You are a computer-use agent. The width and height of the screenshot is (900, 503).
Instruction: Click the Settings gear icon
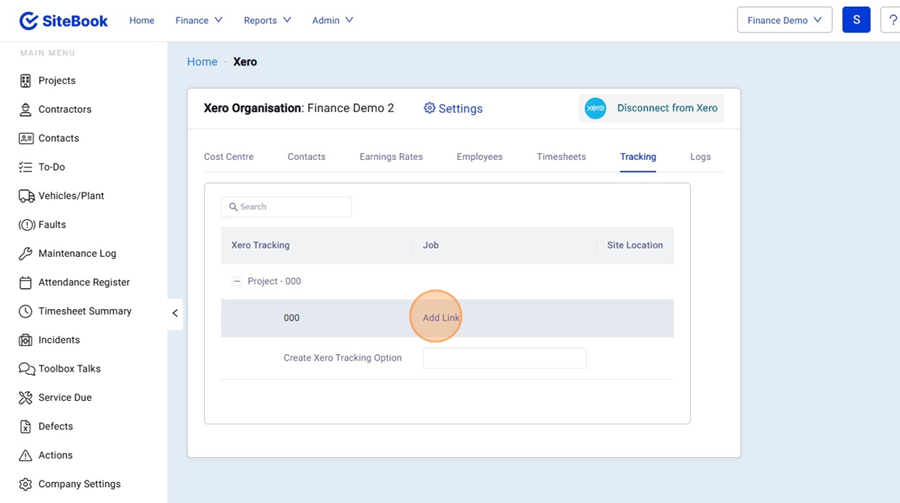coord(430,108)
